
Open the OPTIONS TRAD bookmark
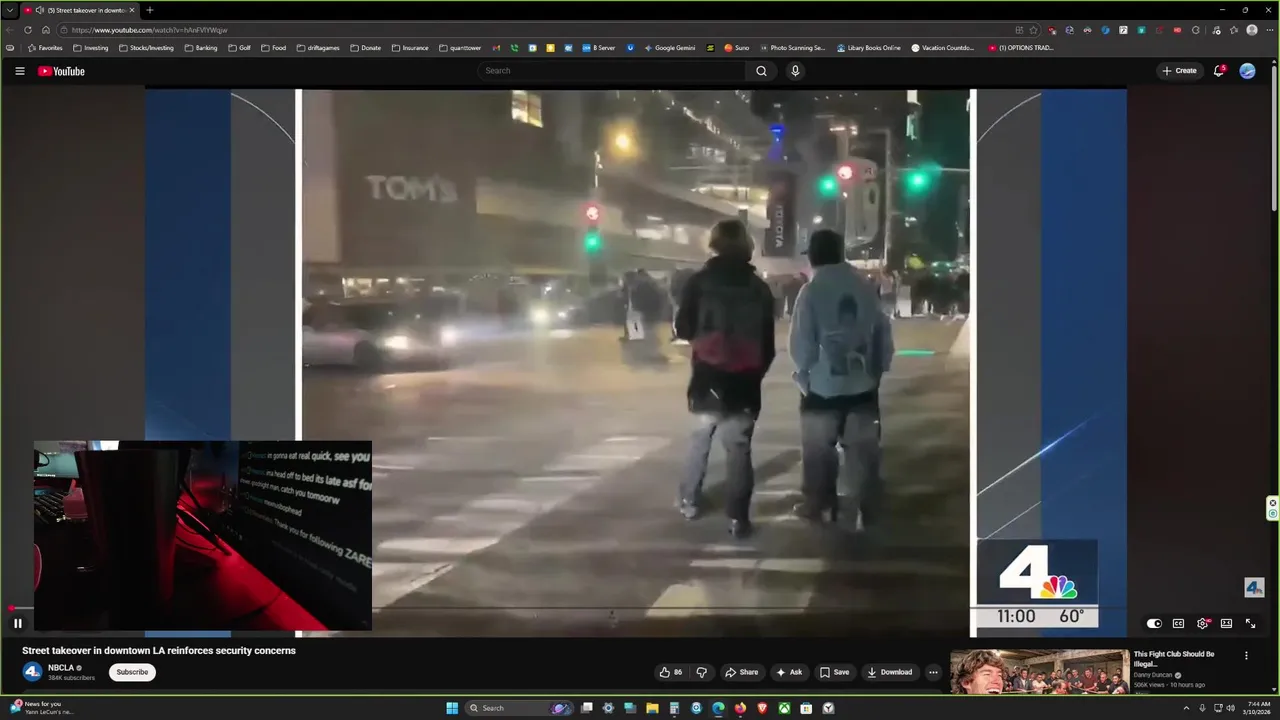coord(1020,48)
